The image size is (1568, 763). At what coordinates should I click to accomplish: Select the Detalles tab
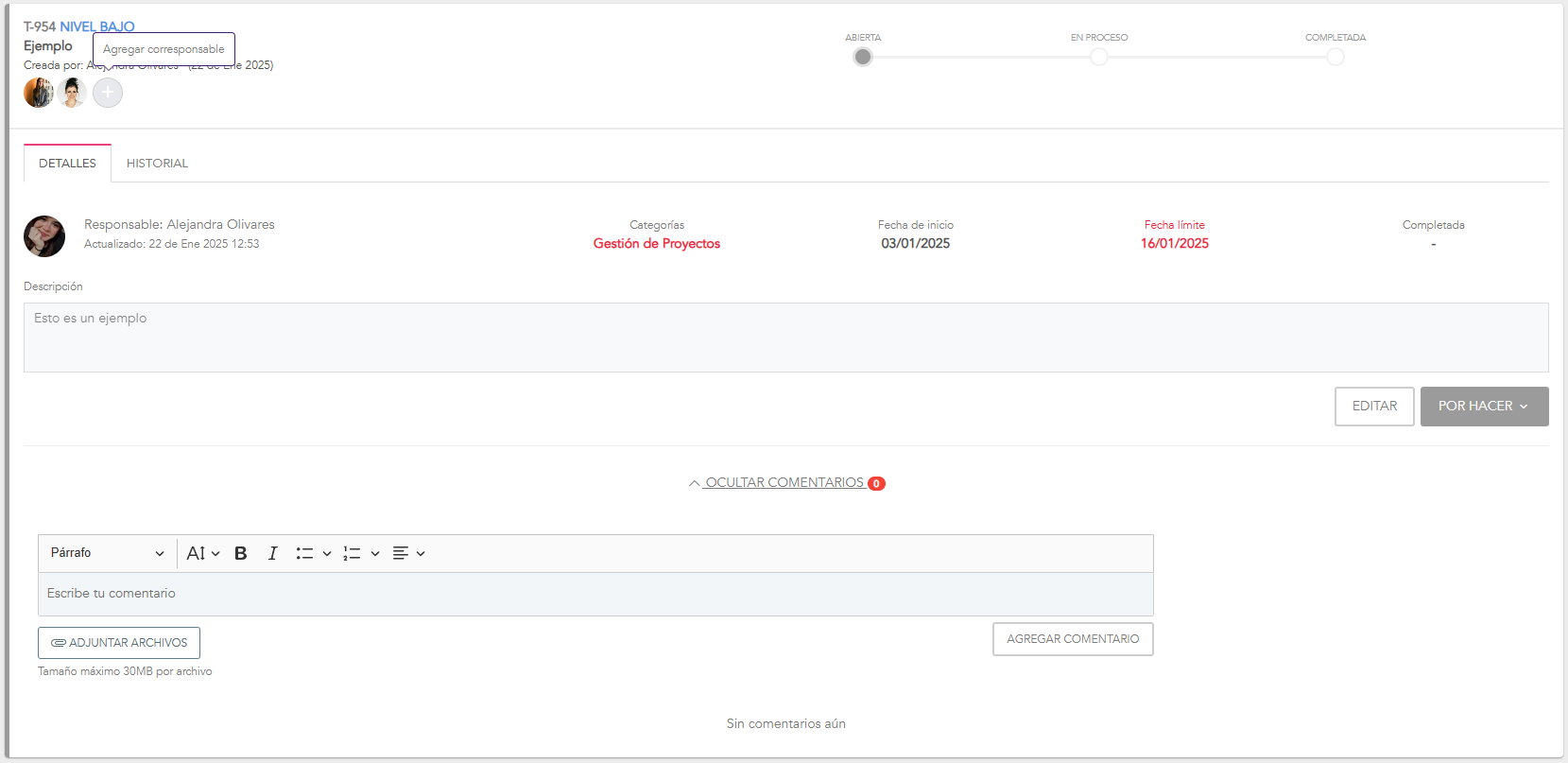(67, 164)
